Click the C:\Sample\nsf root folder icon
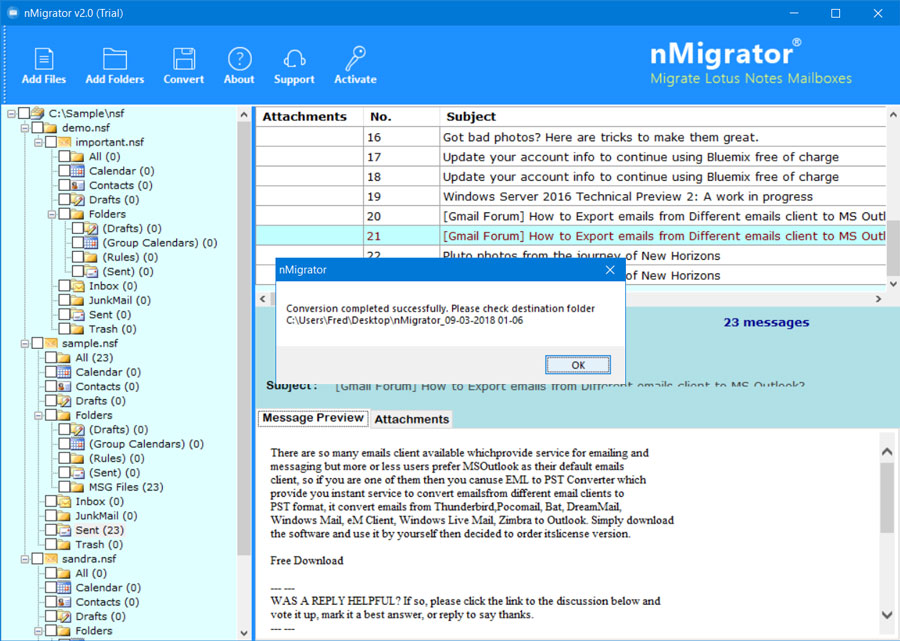Image resolution: width=900 pixels, height=641 pixels. (x=38, y=113)
